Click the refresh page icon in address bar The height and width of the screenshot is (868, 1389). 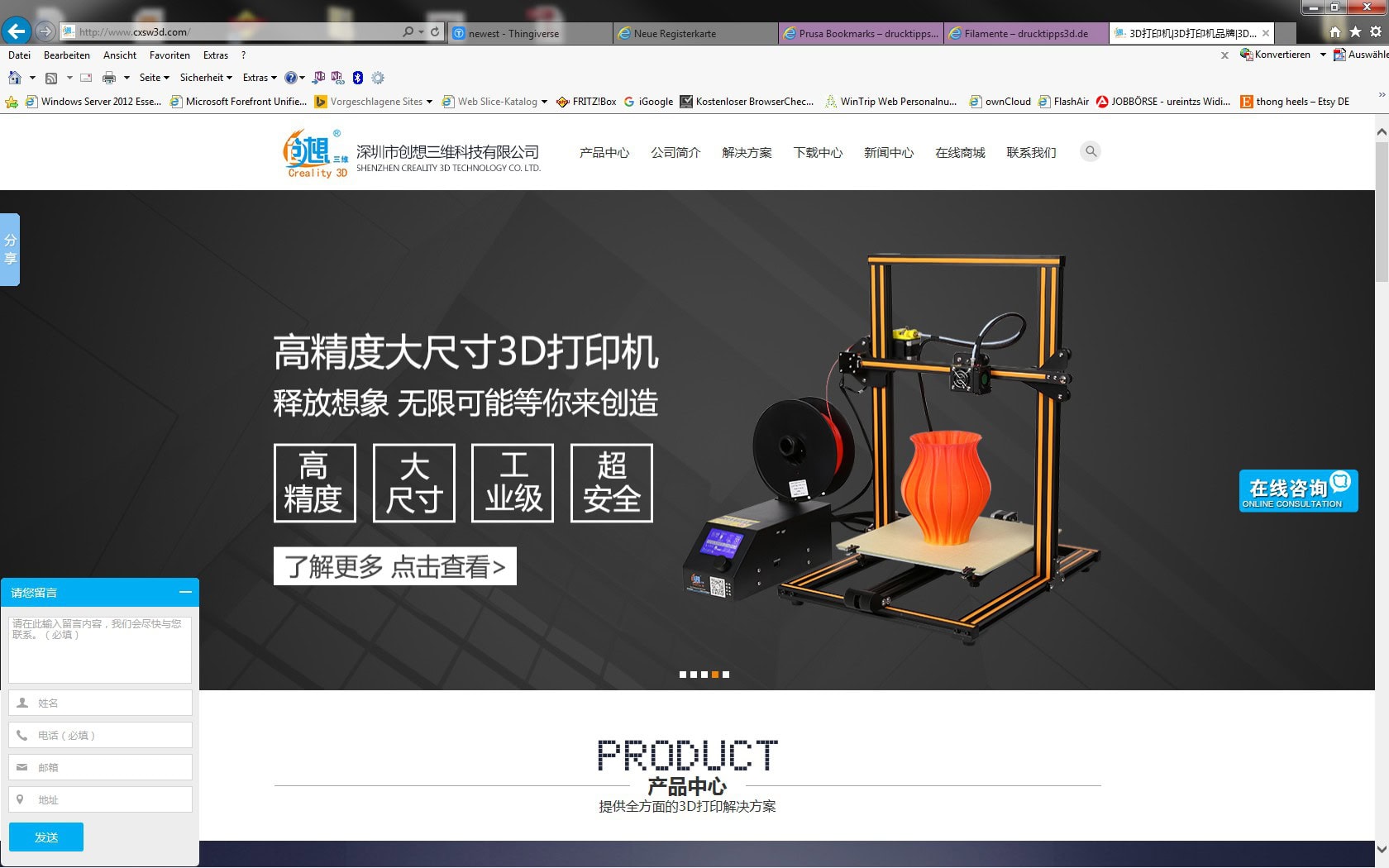point(435,31)
